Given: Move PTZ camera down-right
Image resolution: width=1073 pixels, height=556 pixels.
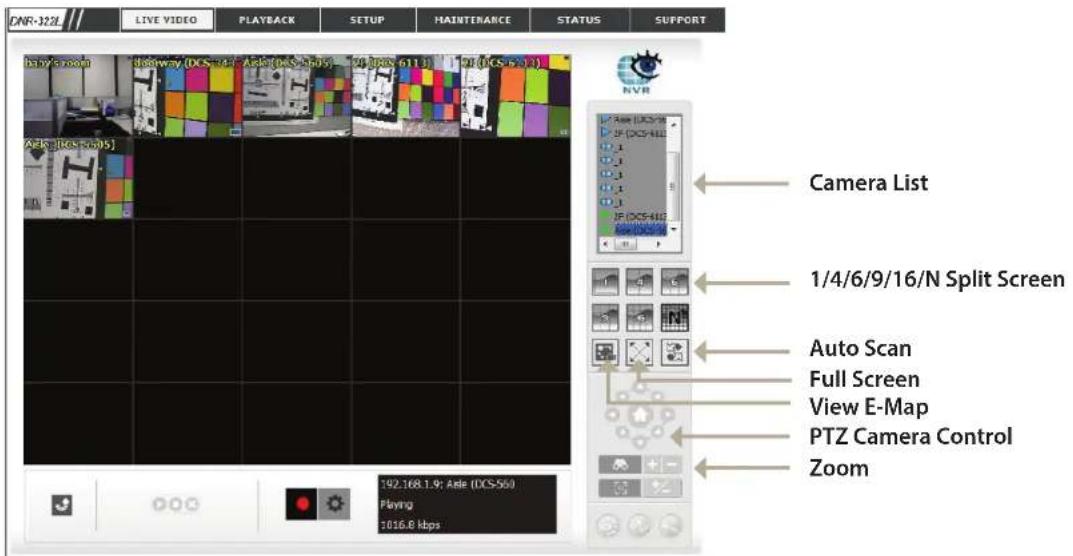Looking at the screenshot, I should [x=658, y=433].
